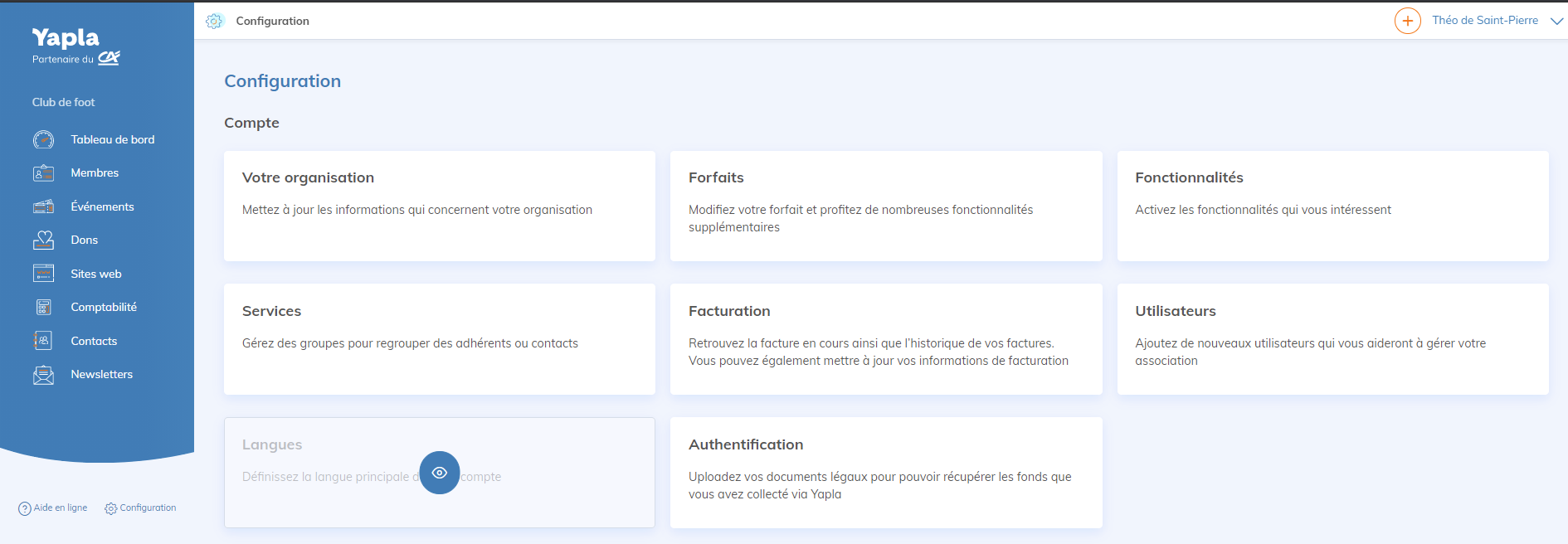This screenshot has height=544, width=1568.
Task: Open the Forfaits plan card
Action: point(885,206)
